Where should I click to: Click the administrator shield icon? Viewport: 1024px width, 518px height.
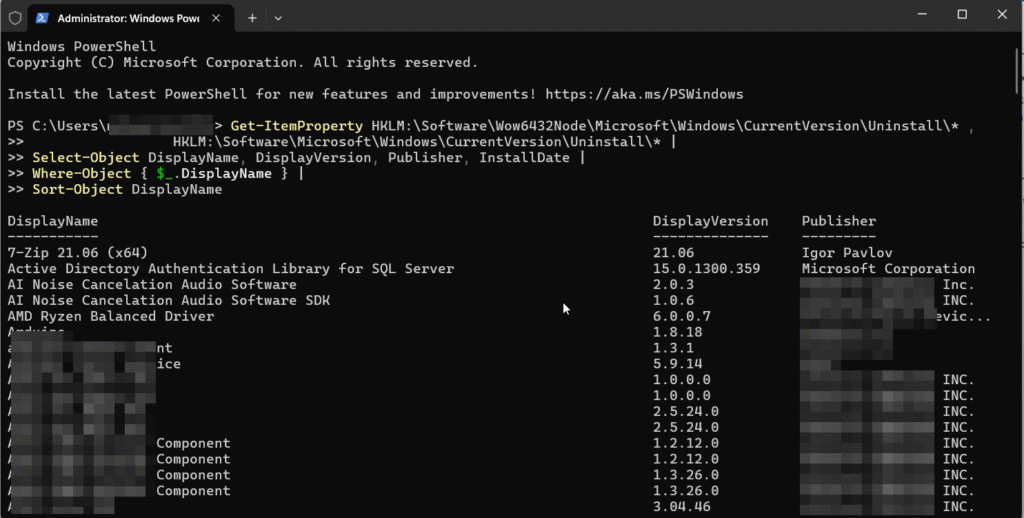(14, 18)
